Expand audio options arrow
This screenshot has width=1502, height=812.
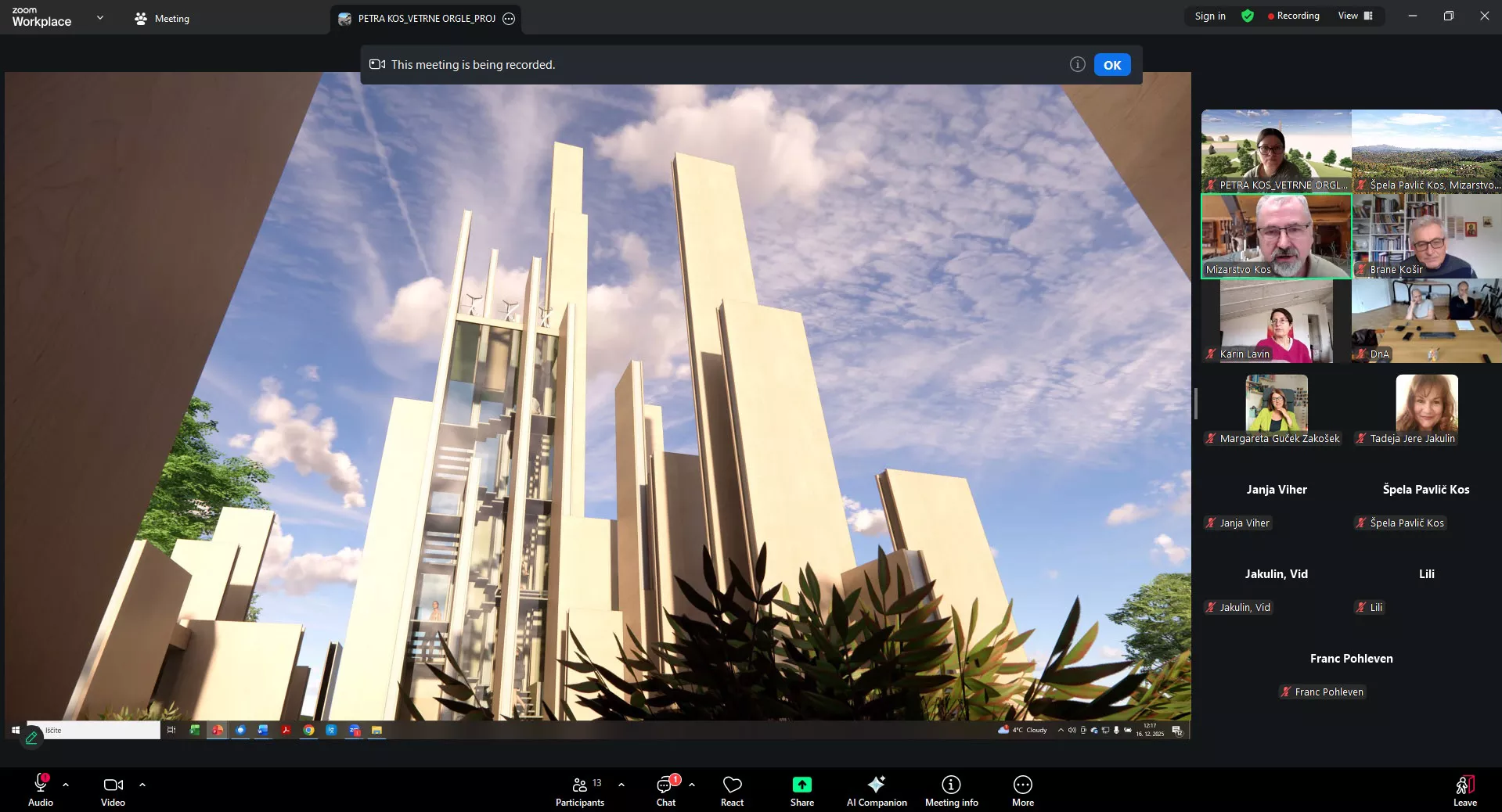coord(66,784)
